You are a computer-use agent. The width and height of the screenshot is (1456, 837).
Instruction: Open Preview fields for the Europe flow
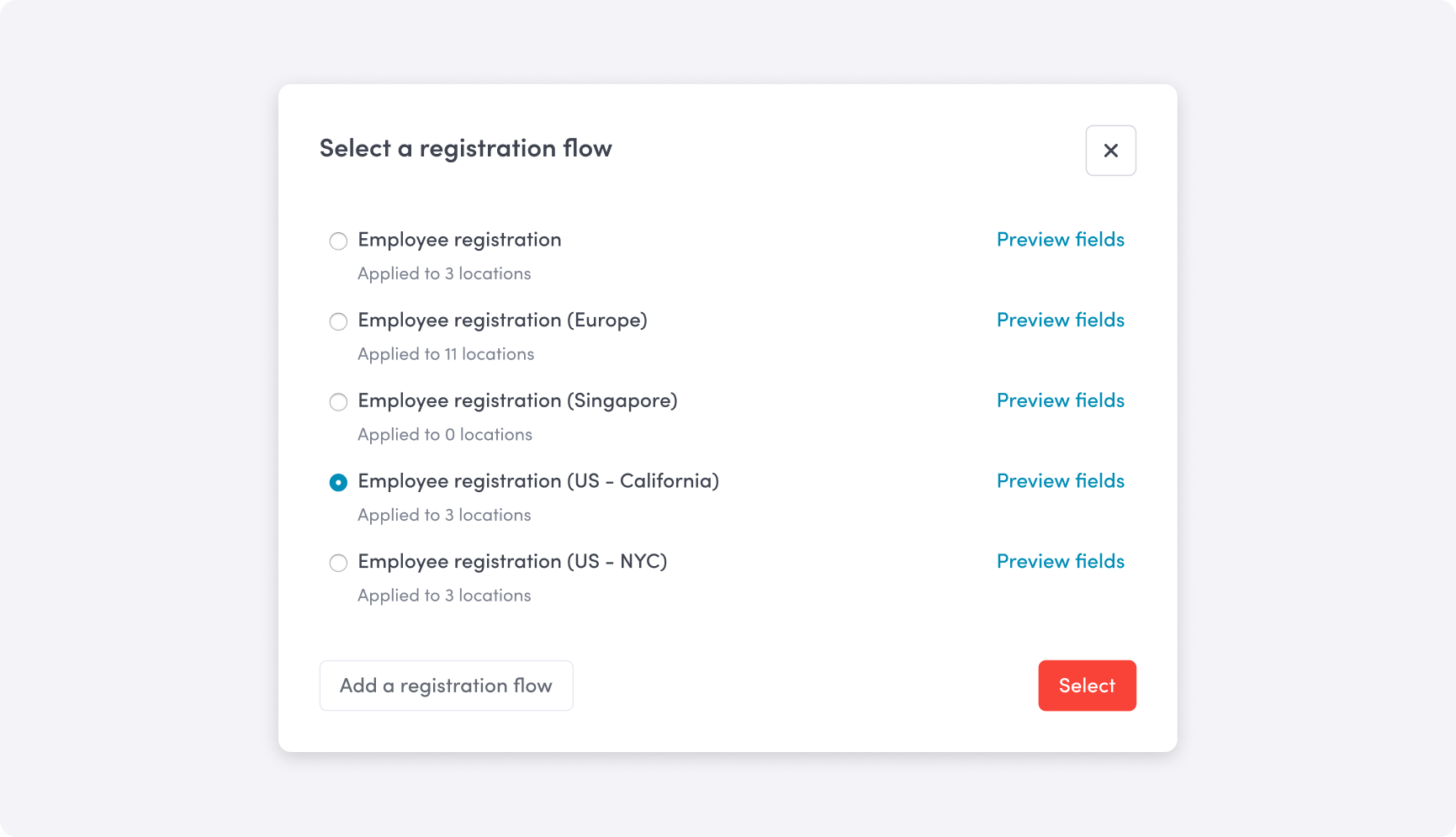(1060, 320)
